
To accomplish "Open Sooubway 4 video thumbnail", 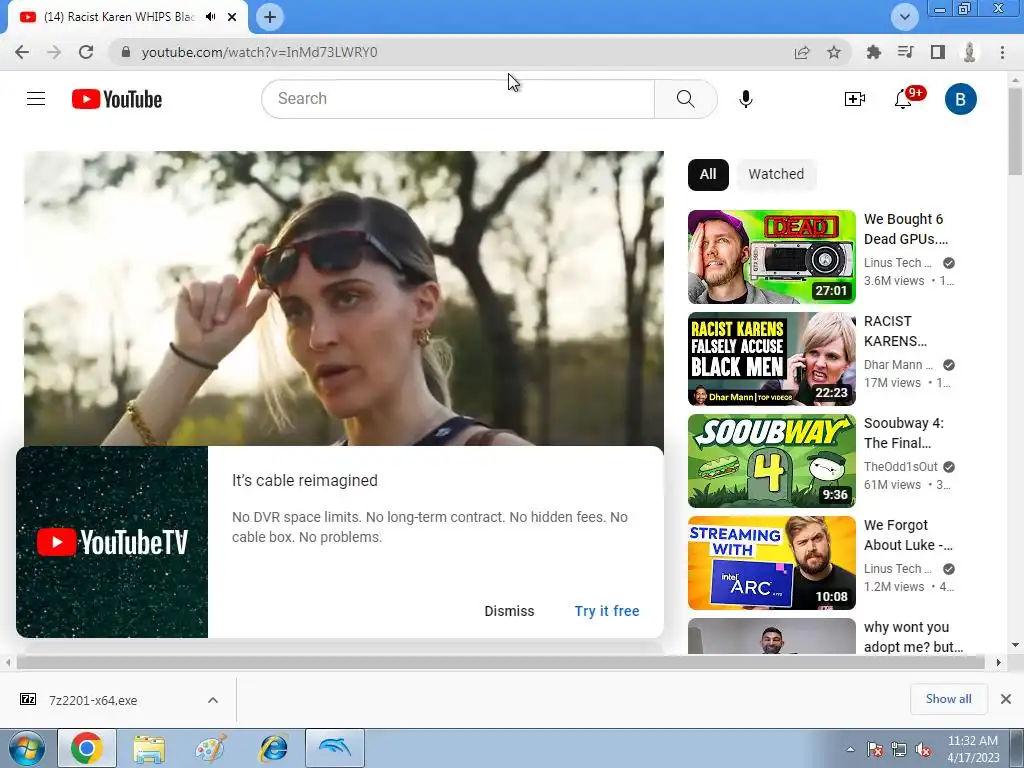I will [x=771, y=460].
